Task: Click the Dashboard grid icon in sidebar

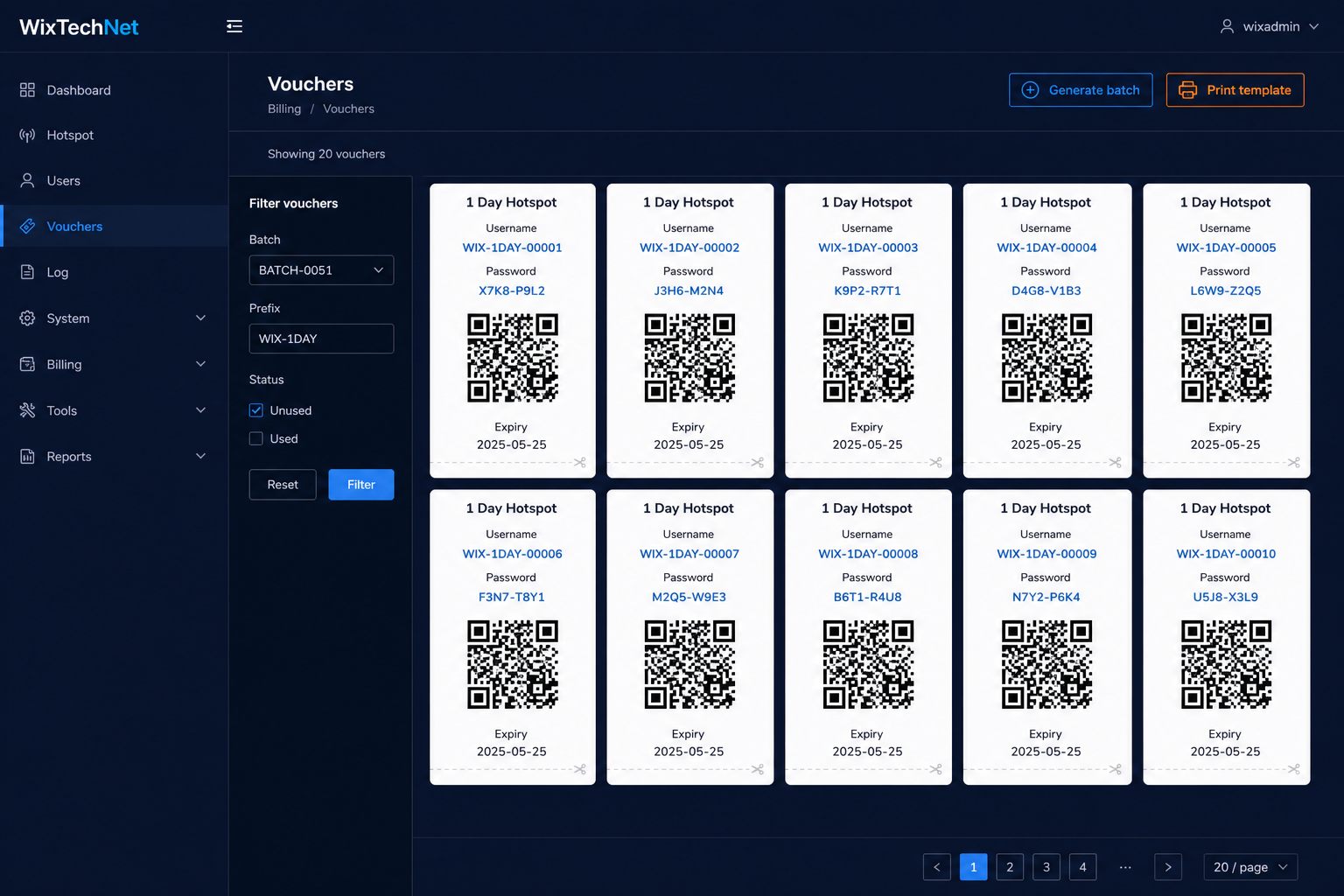Action: [27, 90]
